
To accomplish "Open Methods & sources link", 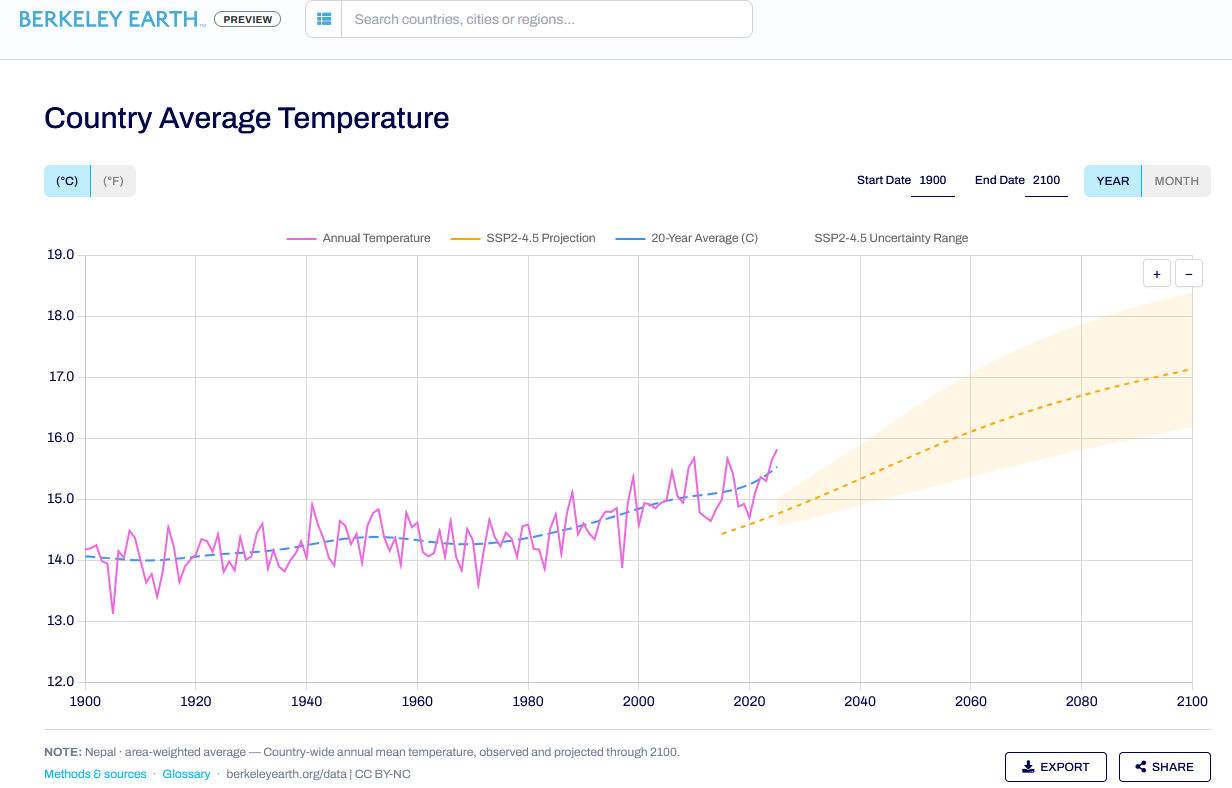I will [x=95, y=774].
